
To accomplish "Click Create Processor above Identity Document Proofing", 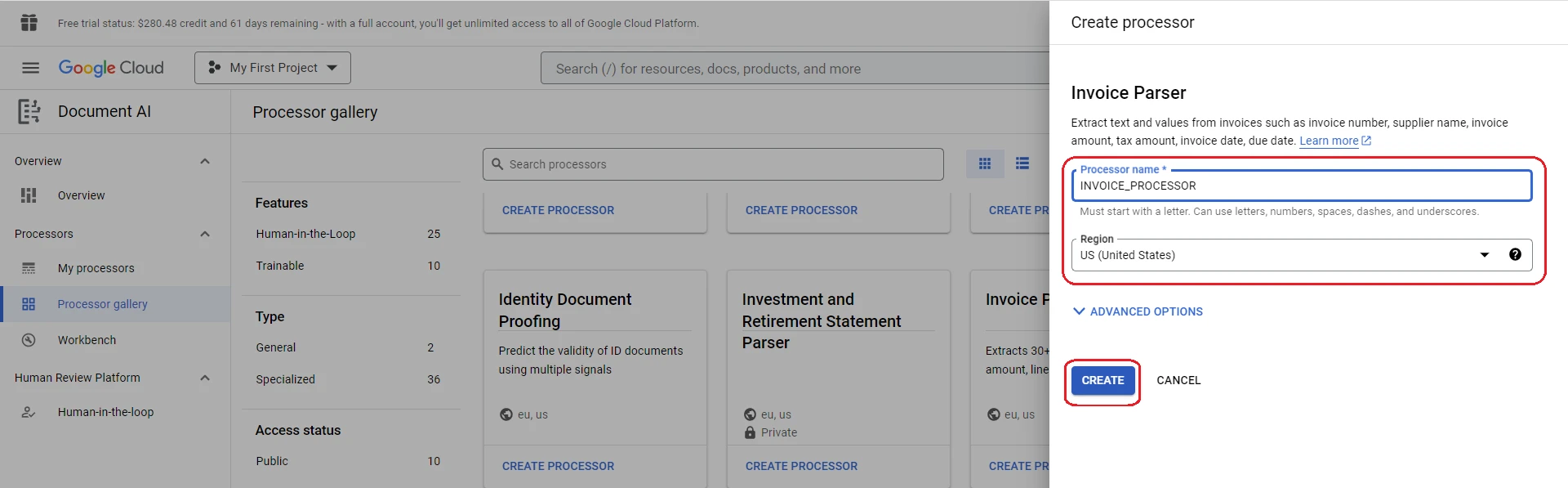I will [x=558, y=210].
